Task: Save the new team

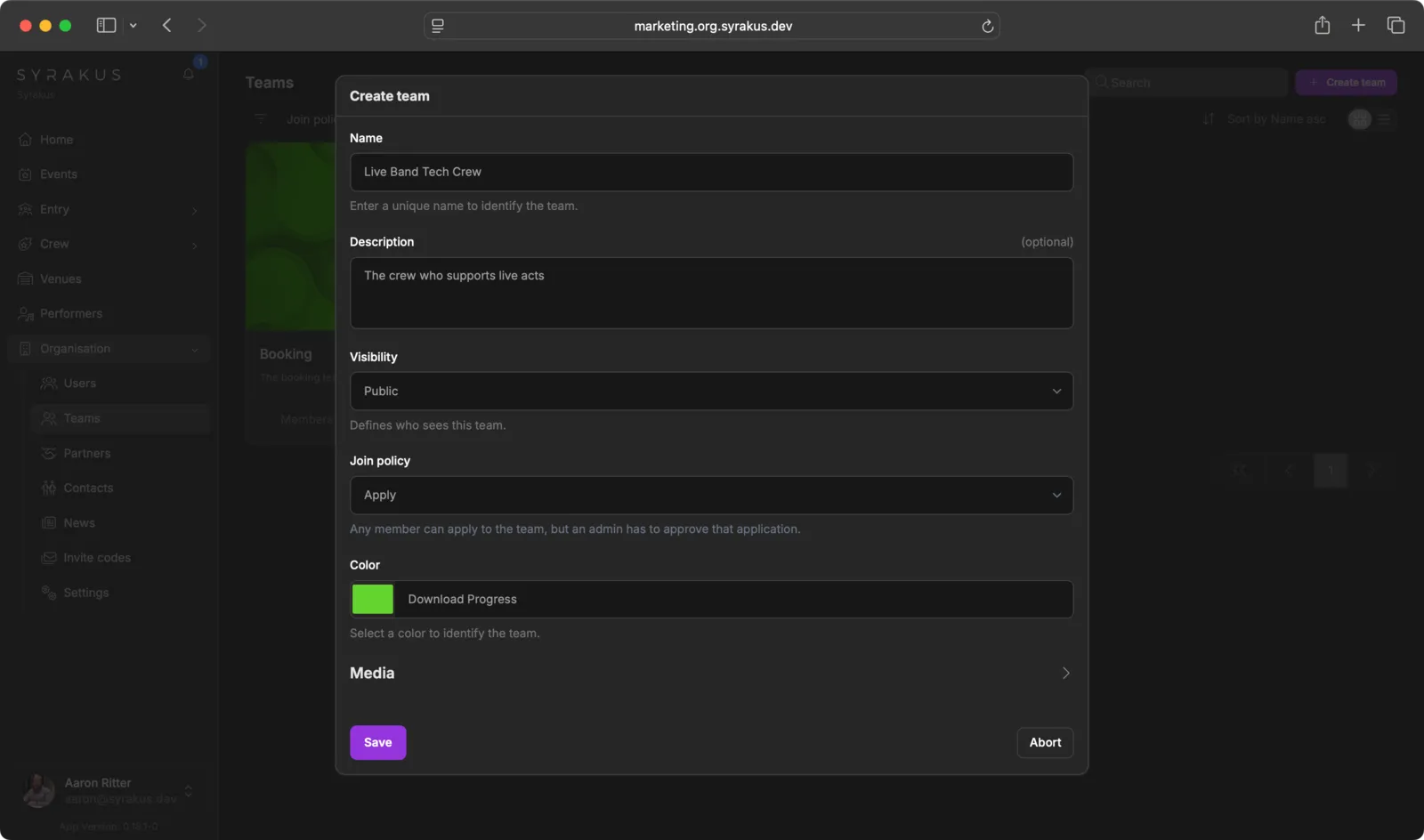Action: [377, 742]
